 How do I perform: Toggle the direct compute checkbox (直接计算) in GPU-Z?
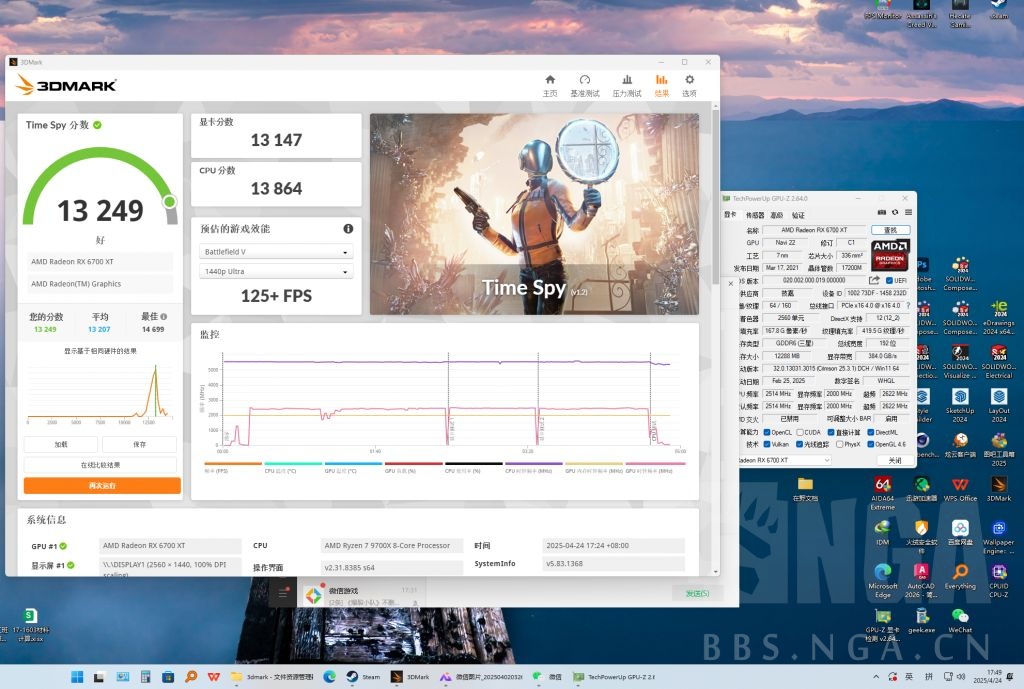pyautogui.click(x=831, y=432)
